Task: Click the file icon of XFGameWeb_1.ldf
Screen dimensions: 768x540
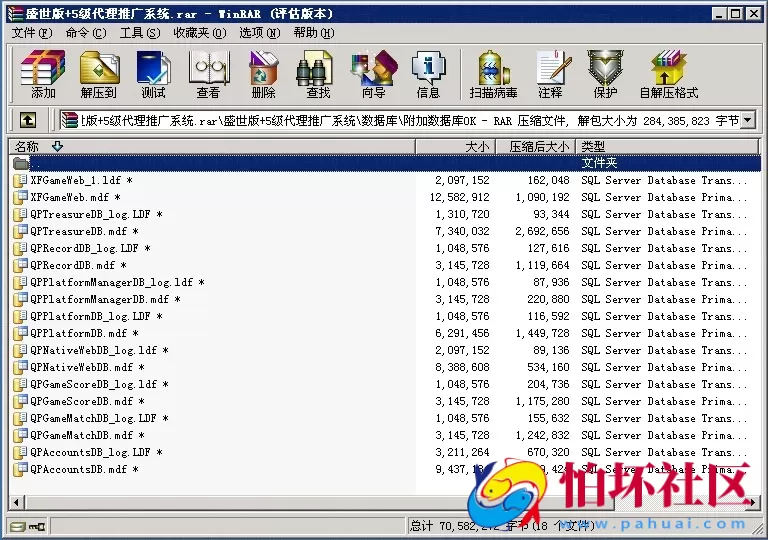Action: (20, 180)
